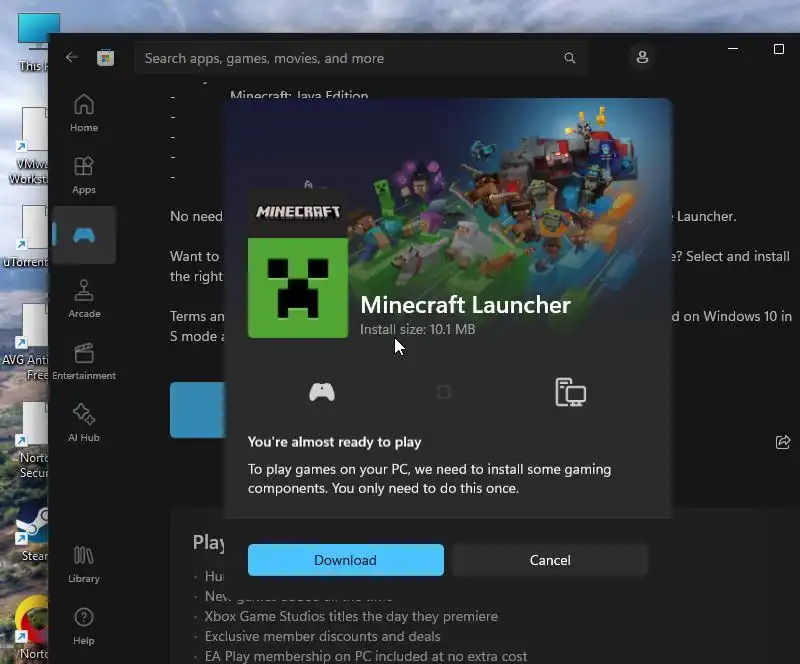This screenshot has width=800, height=664.
Task: Click the blue button behind the dialog
Action: pyautogui.click(x=197, y=410)
